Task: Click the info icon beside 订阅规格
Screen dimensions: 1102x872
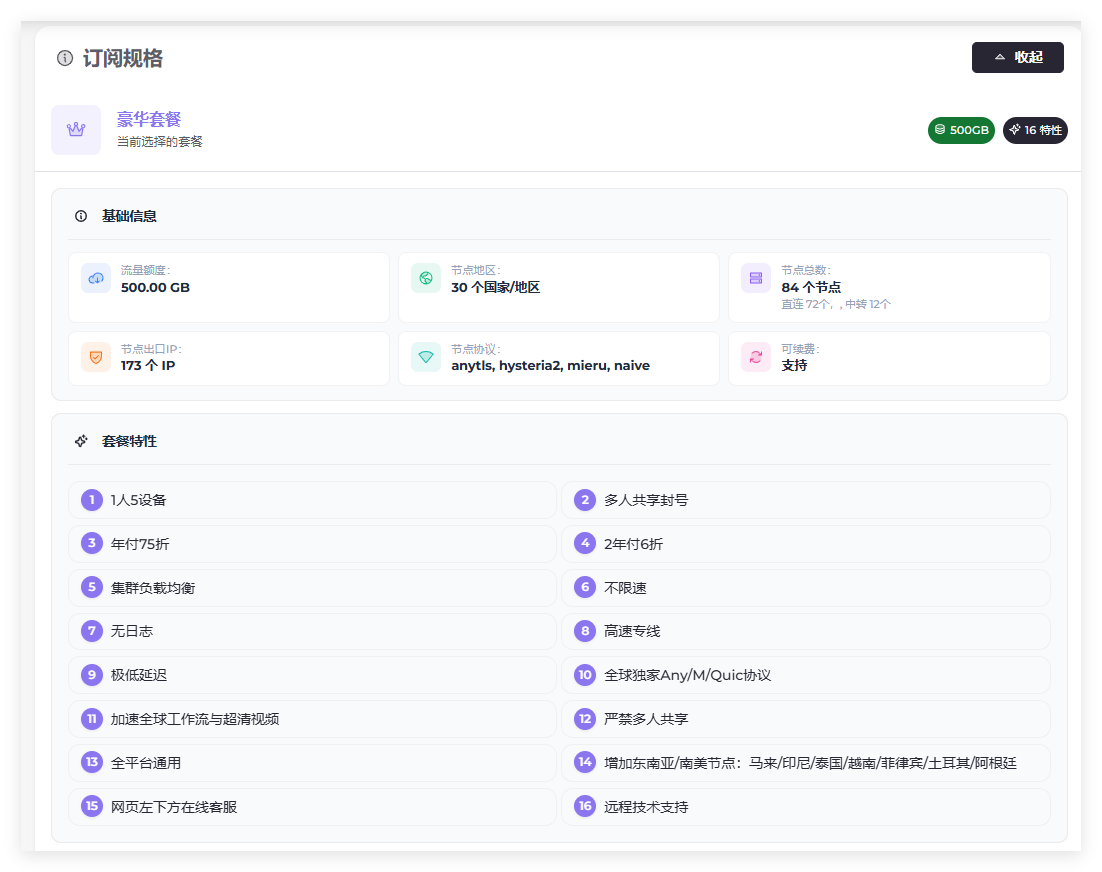Action: pyautogui.click(x=65, y=58)
